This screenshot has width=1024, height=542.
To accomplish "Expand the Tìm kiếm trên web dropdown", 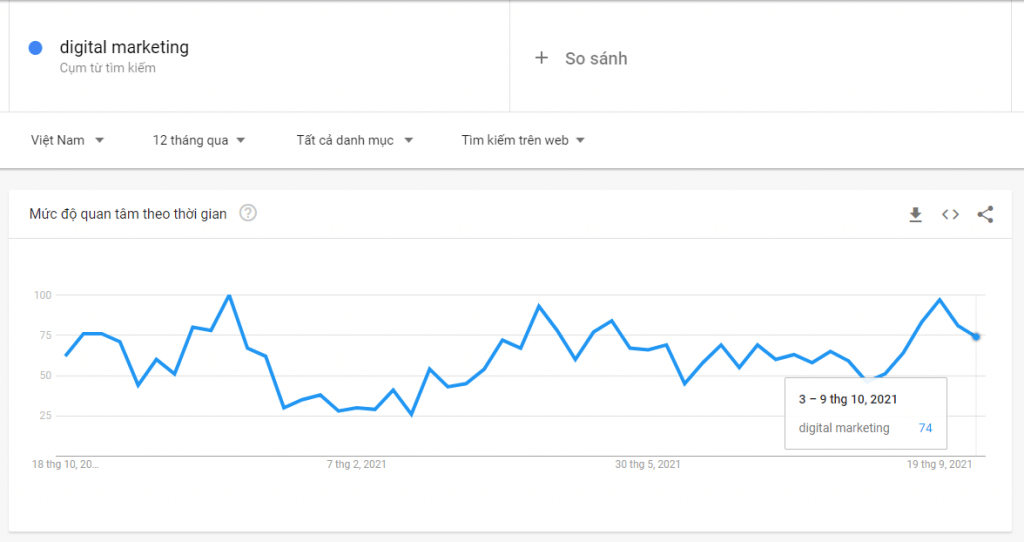I will [522, 140].
